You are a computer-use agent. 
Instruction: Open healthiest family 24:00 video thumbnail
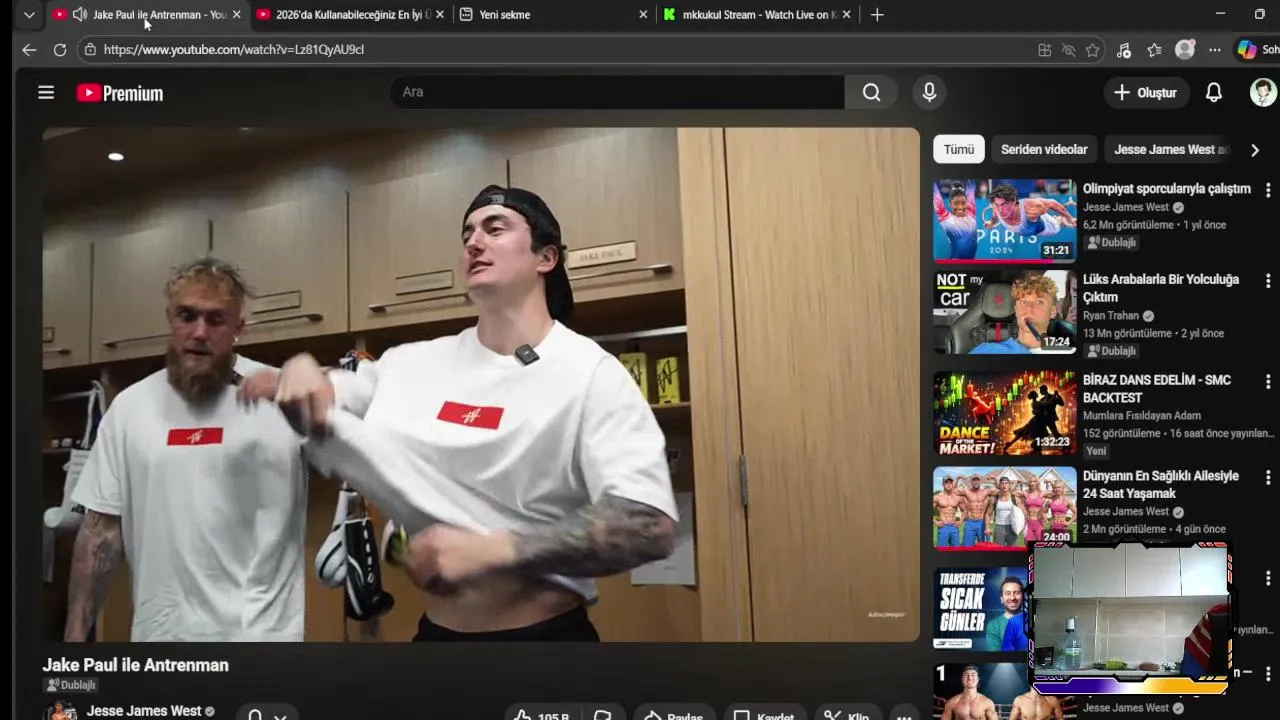click(x=1004, y=507)
